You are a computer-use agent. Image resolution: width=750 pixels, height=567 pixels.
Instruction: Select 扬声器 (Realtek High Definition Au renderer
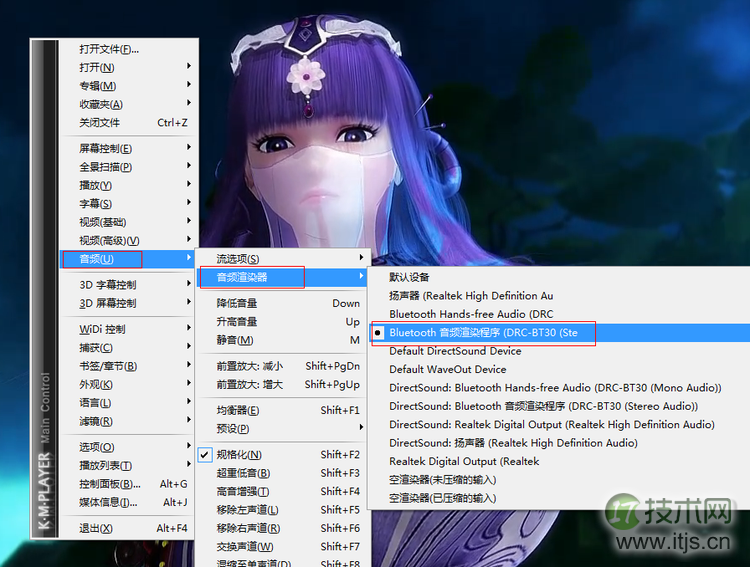coord(560,296)
